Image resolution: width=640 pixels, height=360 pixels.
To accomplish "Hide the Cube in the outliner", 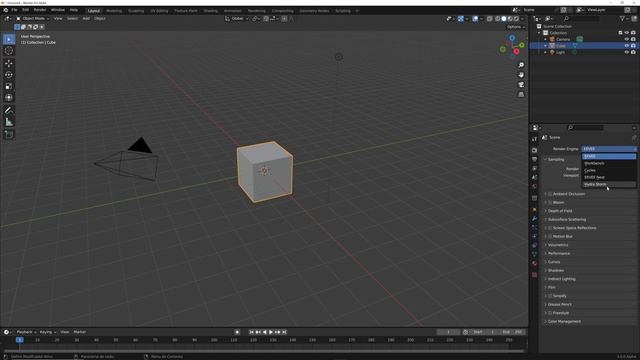I will click(627, 46).
